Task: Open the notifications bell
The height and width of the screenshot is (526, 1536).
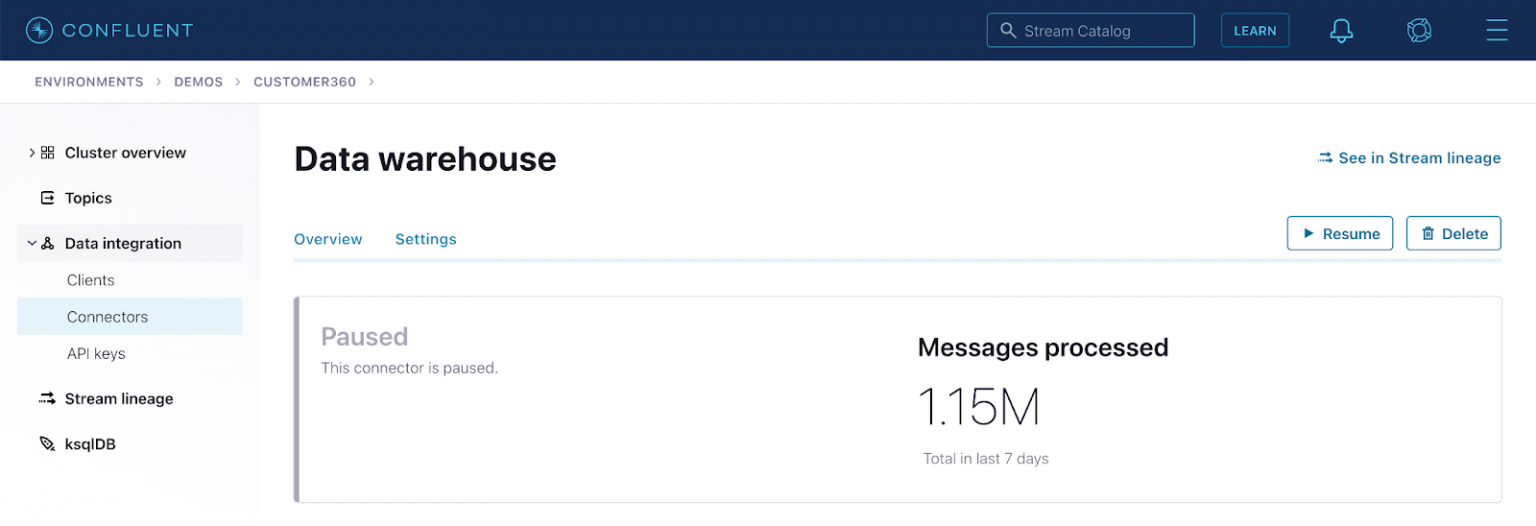Action: 1341,30
